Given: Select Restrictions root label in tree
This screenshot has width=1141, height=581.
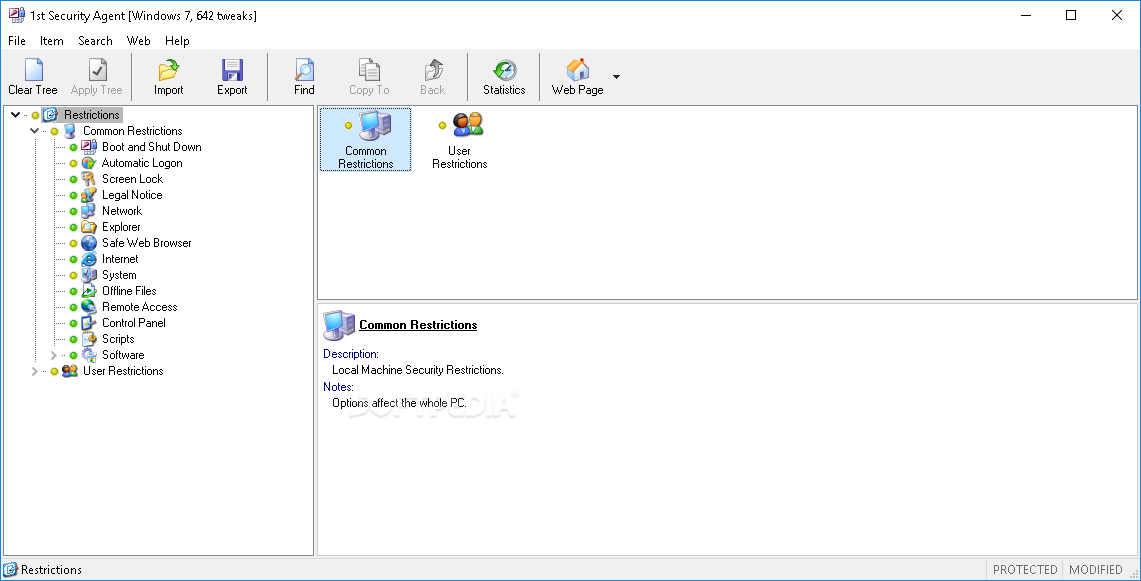Looking at the screenshot, I should [x=92, y=115].
